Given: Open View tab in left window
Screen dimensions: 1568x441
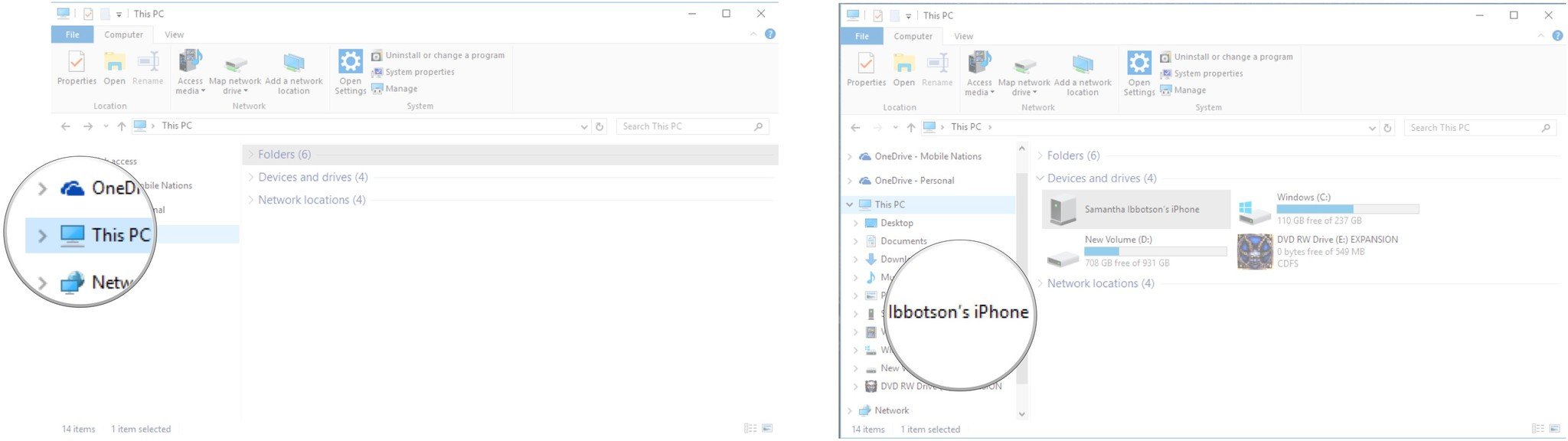Looking at the screenshot, I should (x=174, y=34).
